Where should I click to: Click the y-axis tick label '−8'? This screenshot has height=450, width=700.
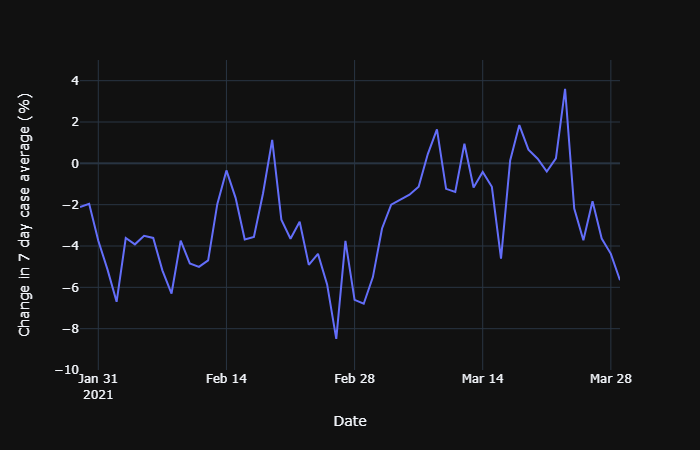71,329
